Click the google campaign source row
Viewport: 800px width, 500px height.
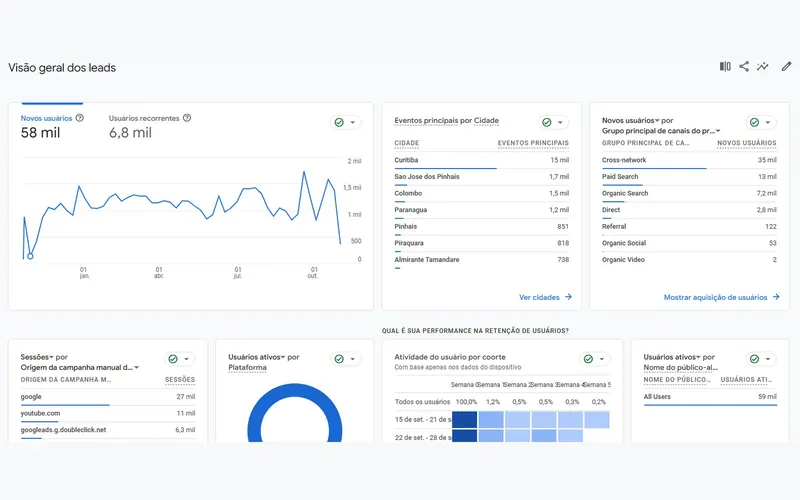point(108,397)
